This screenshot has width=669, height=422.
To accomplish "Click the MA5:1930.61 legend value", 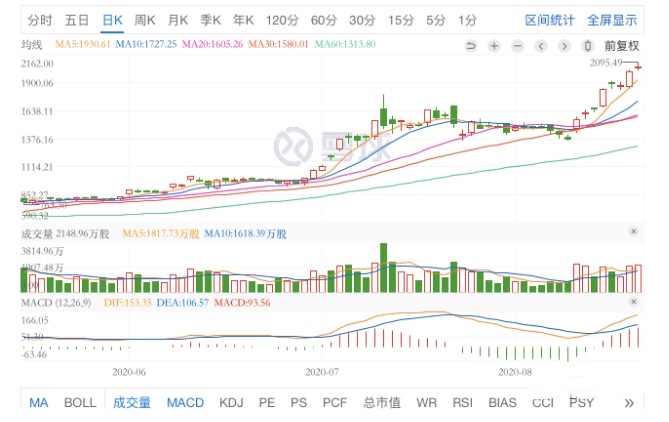I will tap(83, 44).
